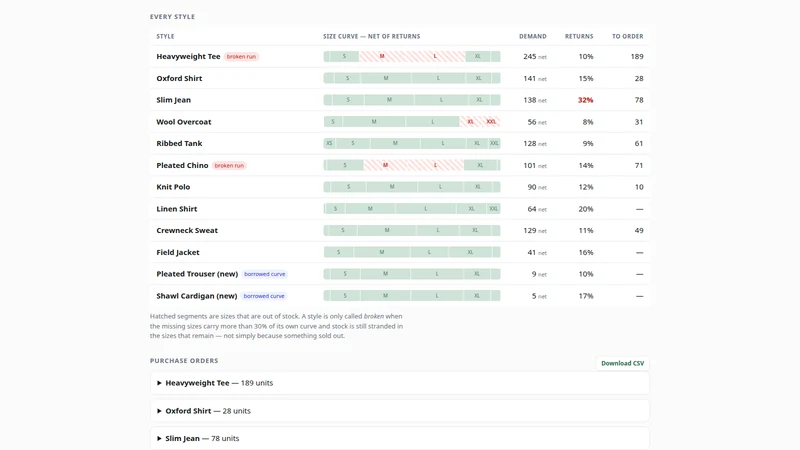Click the 245 net demand for Heavyweight Tee

[535, 57]
